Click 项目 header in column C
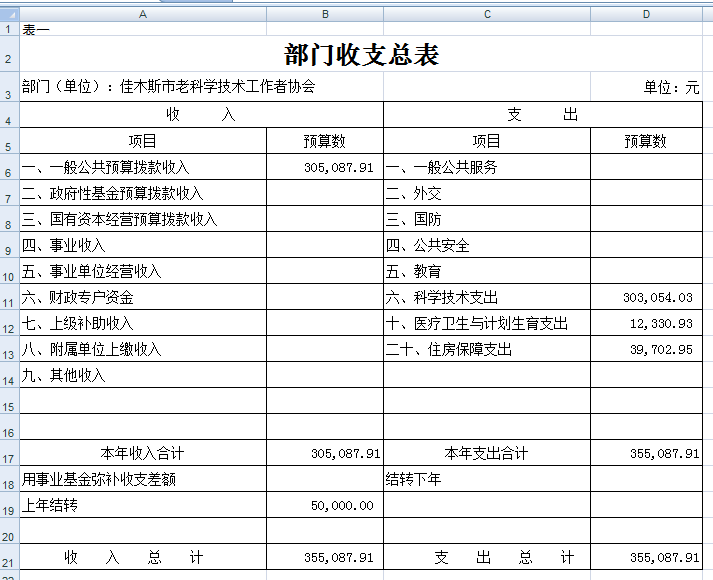Screen dimensions: 713x580 pyautogui.click(x=487, y=141)
